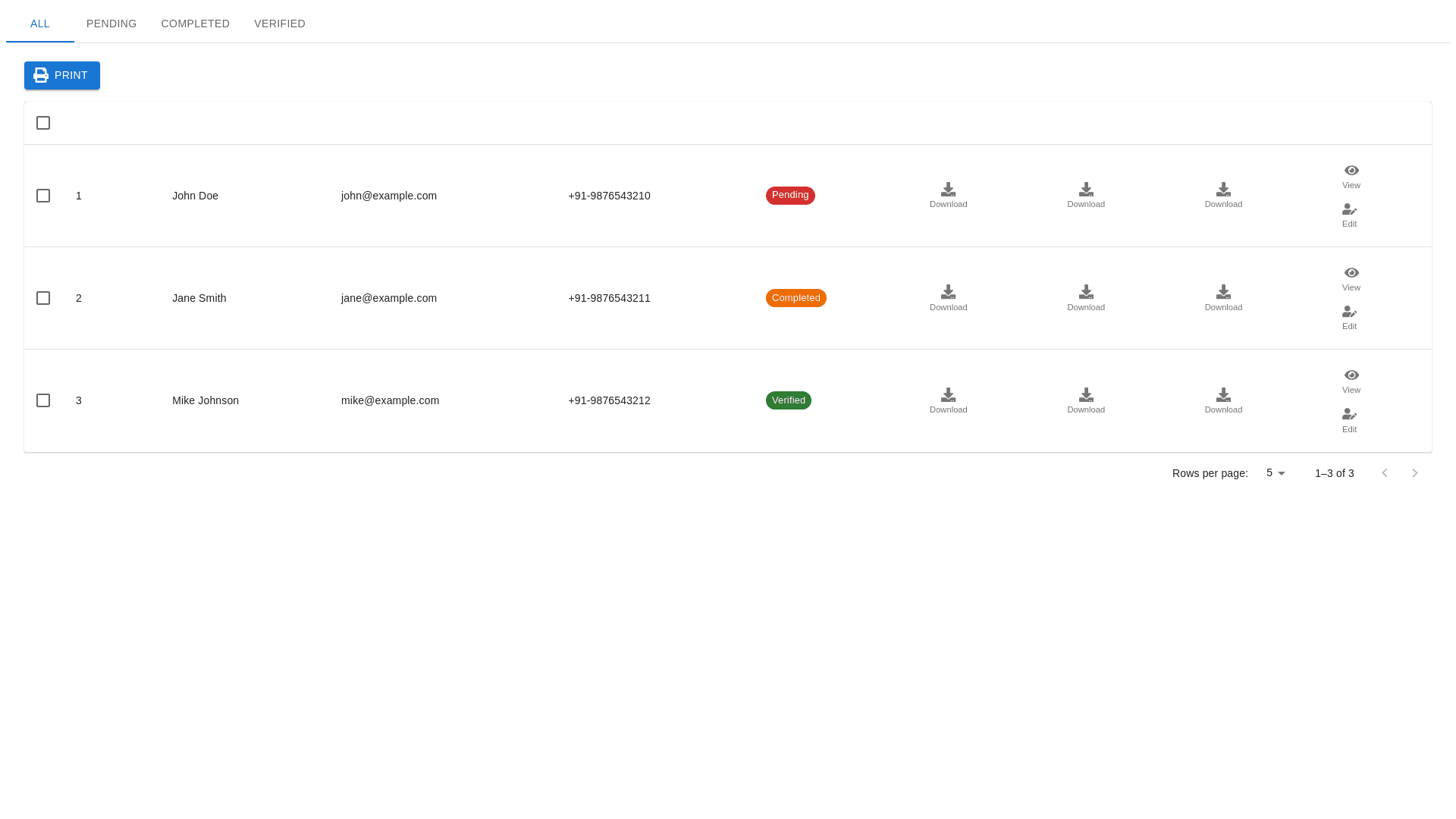Screen dimensions: 1456x819
Task: Open the View eye icon for Mike Johnson
Action: click(1351, 375)
